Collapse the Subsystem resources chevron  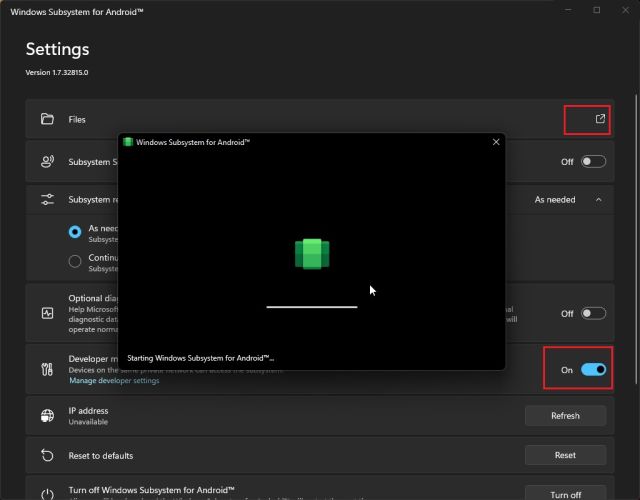pyautogui.click(x=599, y=199)
